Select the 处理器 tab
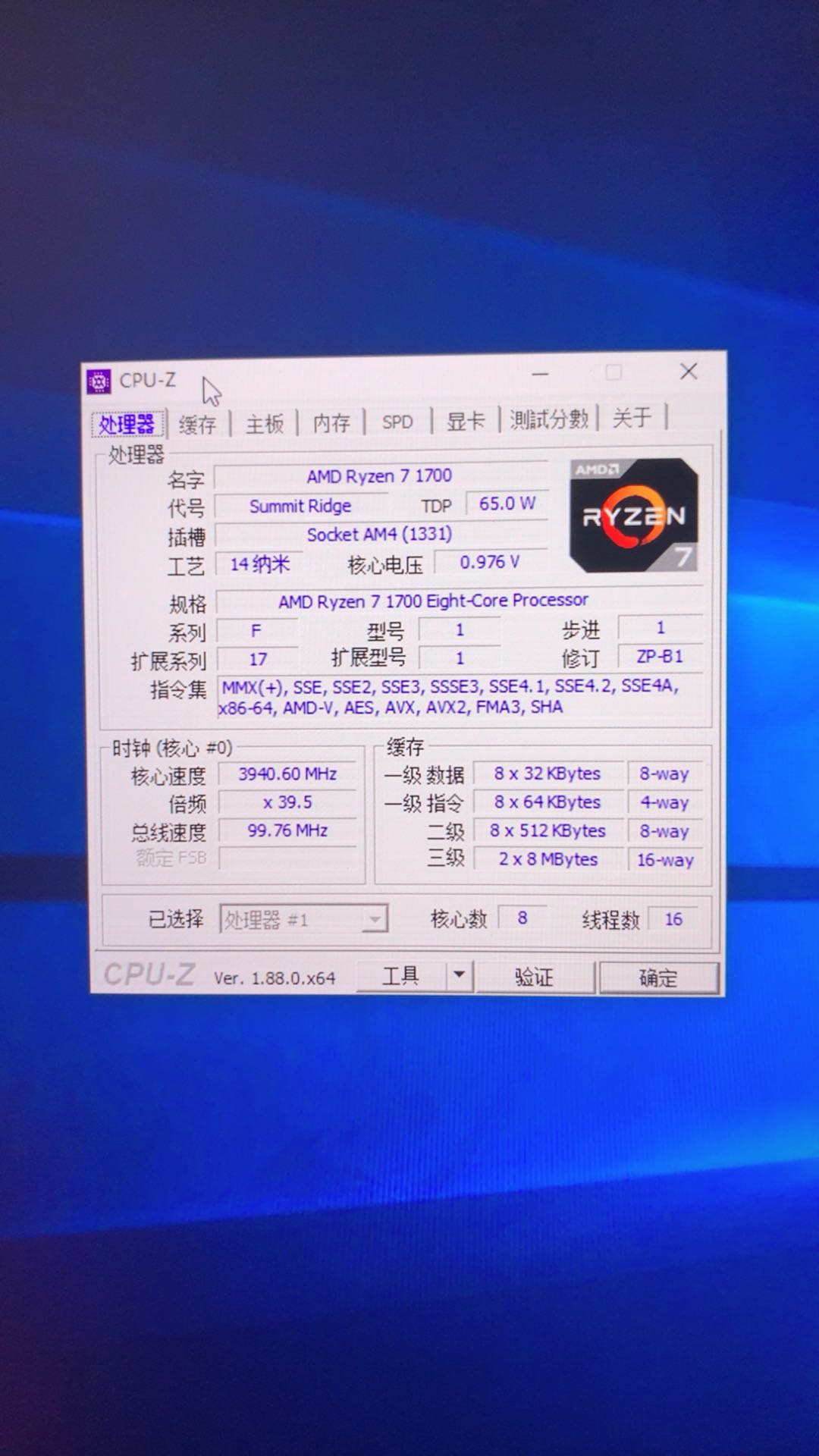 point(127,424)
